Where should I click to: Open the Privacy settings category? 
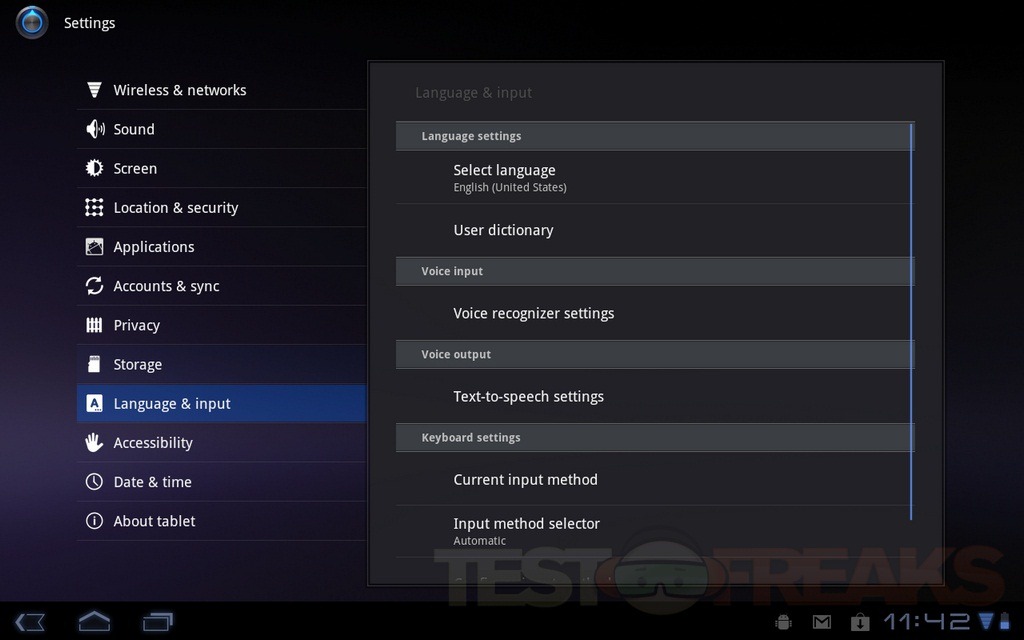click(137, 325)
